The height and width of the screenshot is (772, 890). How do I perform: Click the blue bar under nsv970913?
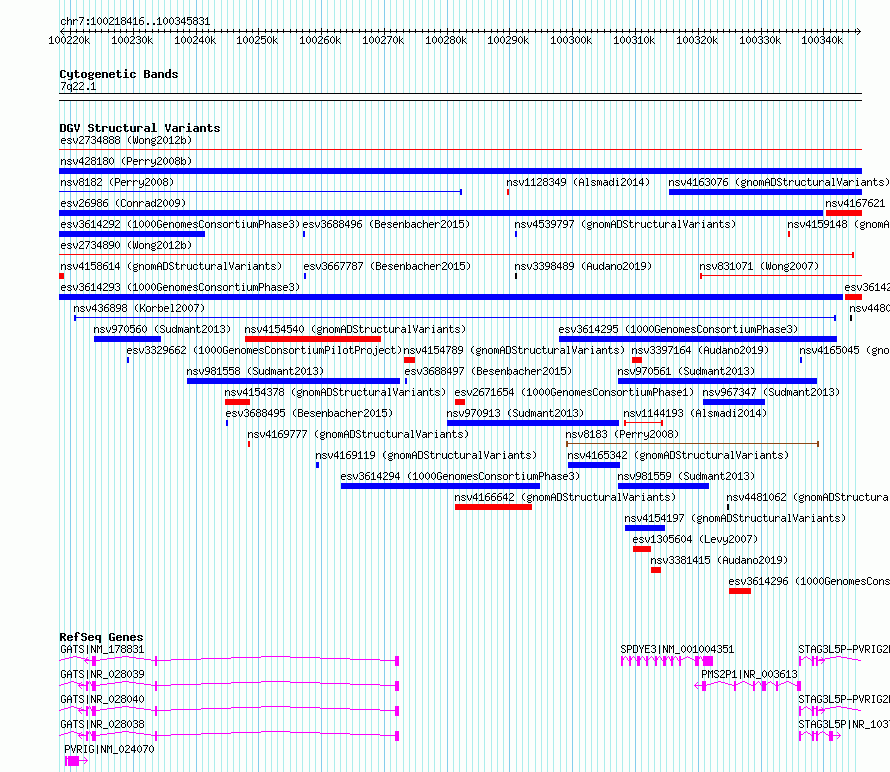532,423
